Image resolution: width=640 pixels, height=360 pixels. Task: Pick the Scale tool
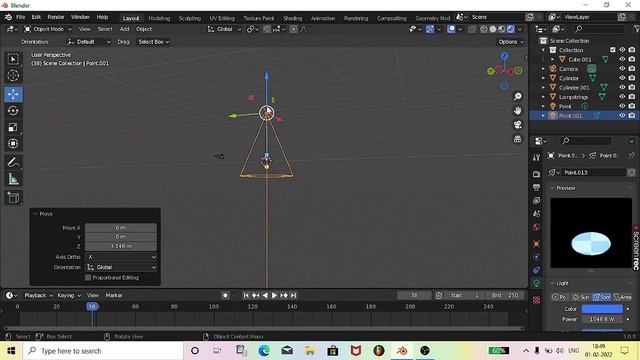pyautogui.click(x=13, y=127)
